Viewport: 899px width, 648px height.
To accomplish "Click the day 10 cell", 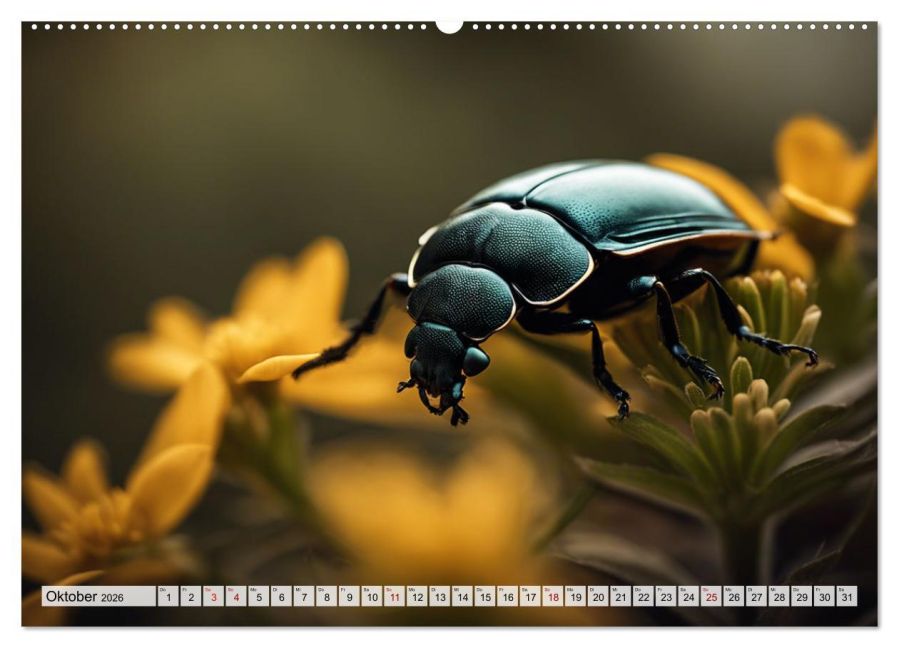I will (x=372, y=596).
